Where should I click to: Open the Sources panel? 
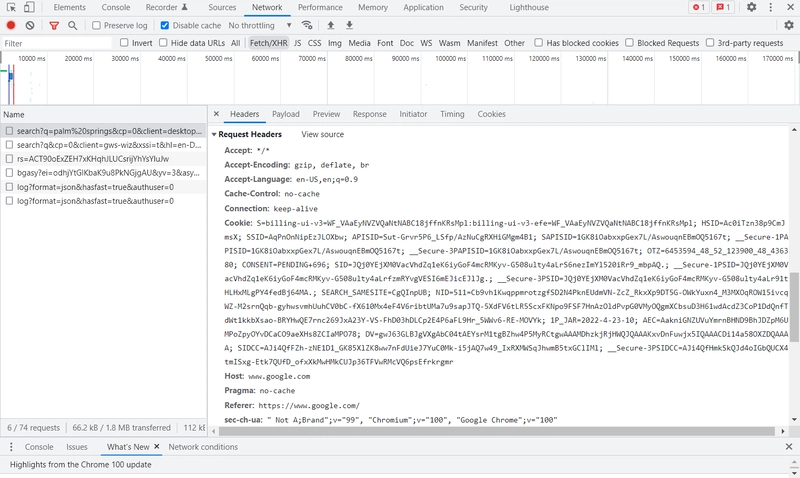(x=222, y=7)
